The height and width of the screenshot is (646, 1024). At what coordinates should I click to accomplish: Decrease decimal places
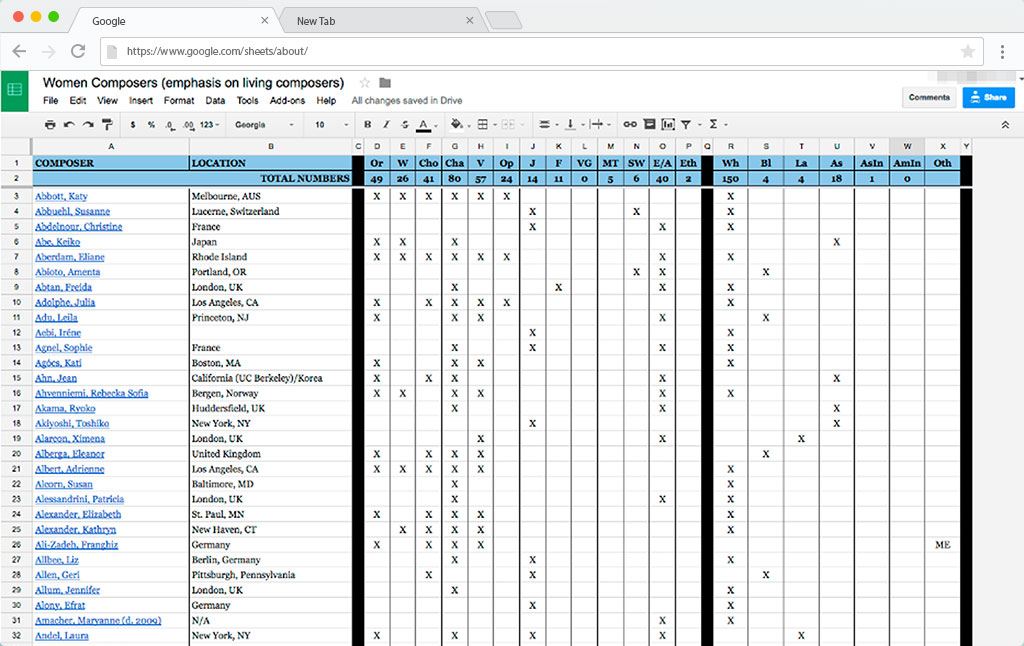170,124
